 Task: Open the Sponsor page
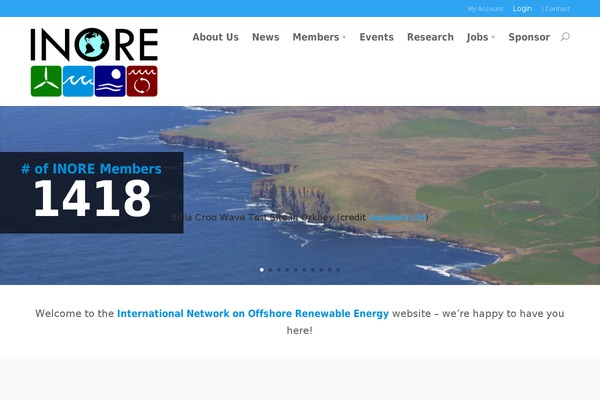pos(529,37)
